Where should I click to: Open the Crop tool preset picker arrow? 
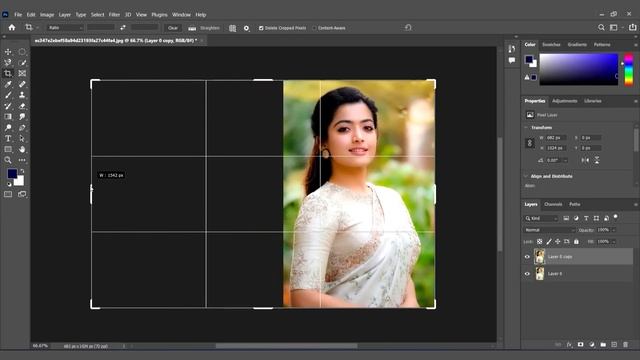click(37, 28)
